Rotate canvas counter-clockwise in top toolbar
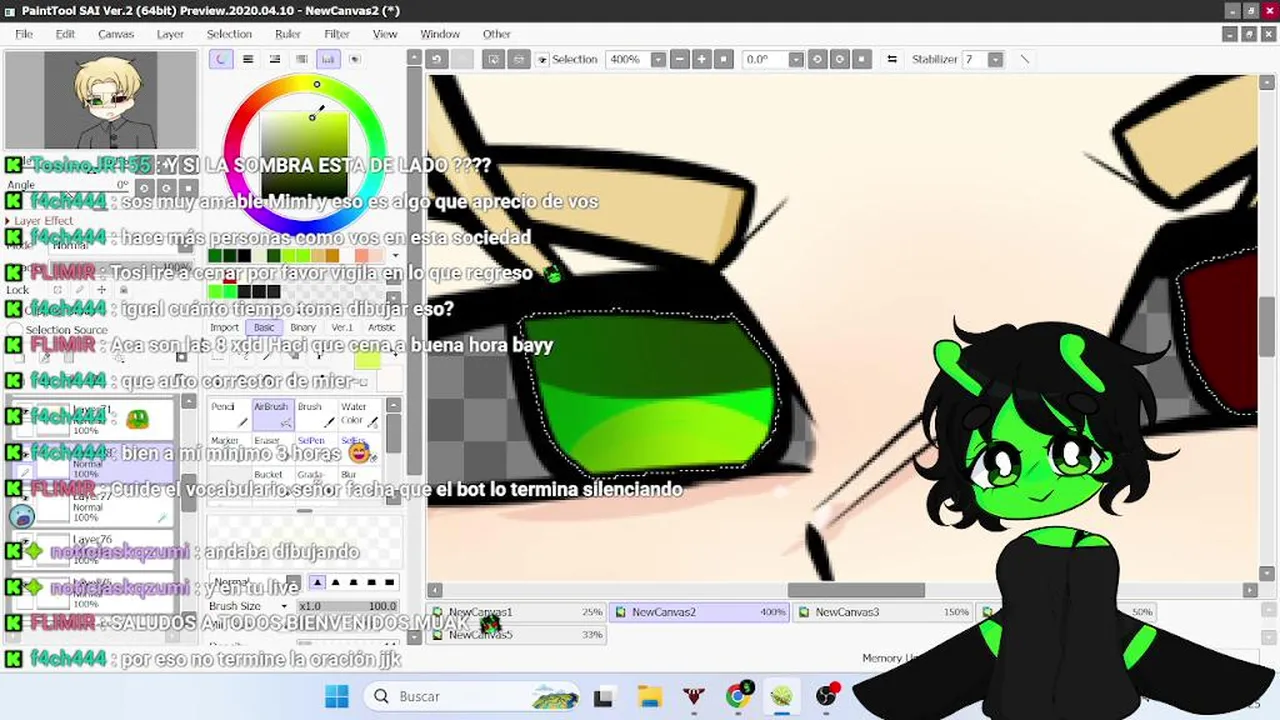Image resolution: width=1280 pixels, height=720 pixels. click(817, 59)
